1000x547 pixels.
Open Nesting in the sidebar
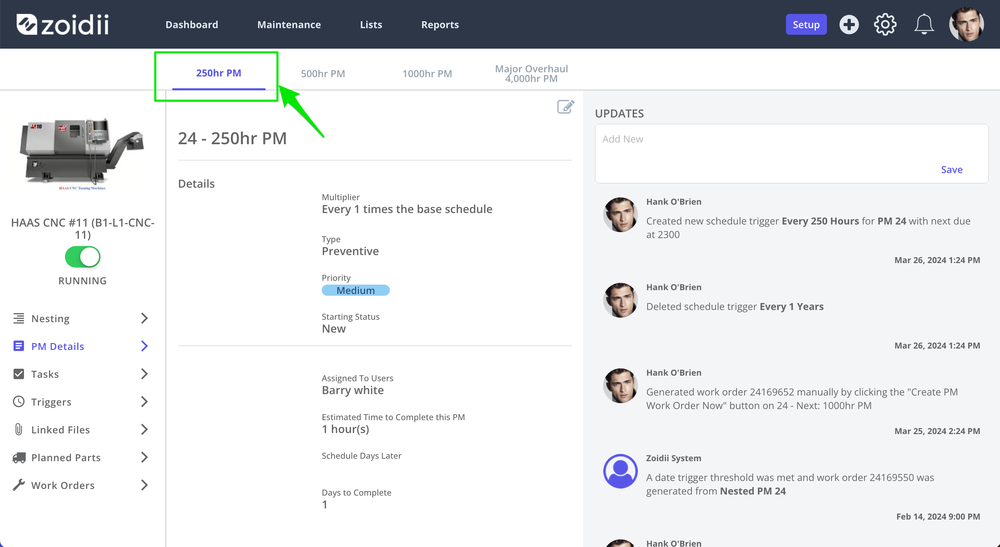tap(50, 318)
